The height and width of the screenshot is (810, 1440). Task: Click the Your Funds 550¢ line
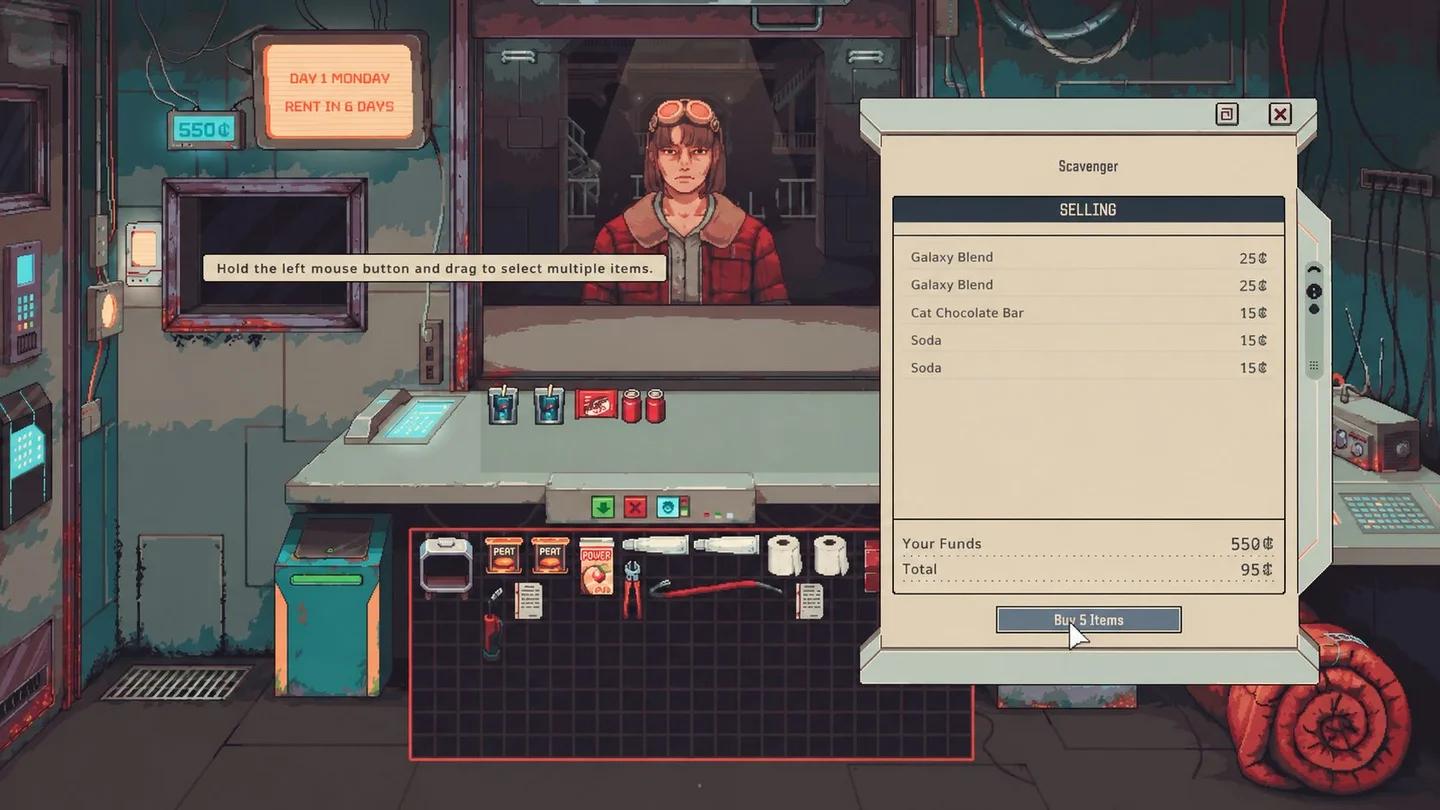[1088, 544]
